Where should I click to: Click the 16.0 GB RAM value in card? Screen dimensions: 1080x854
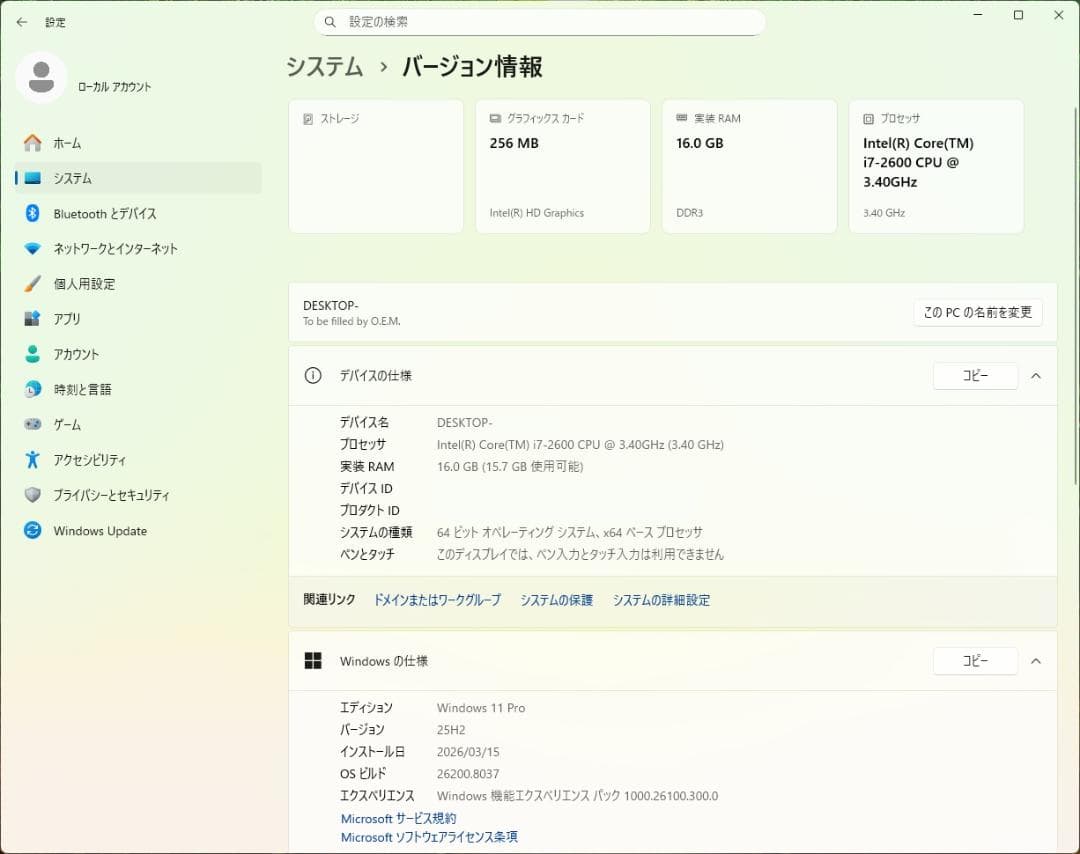(700, 143)
